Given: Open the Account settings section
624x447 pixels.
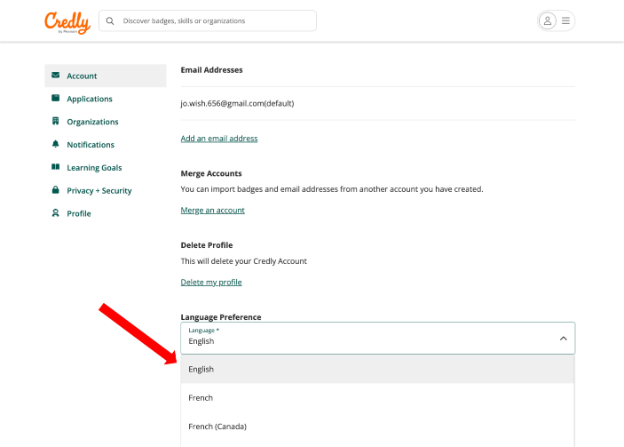Looking at the screenshot, I should click(105, 76).
